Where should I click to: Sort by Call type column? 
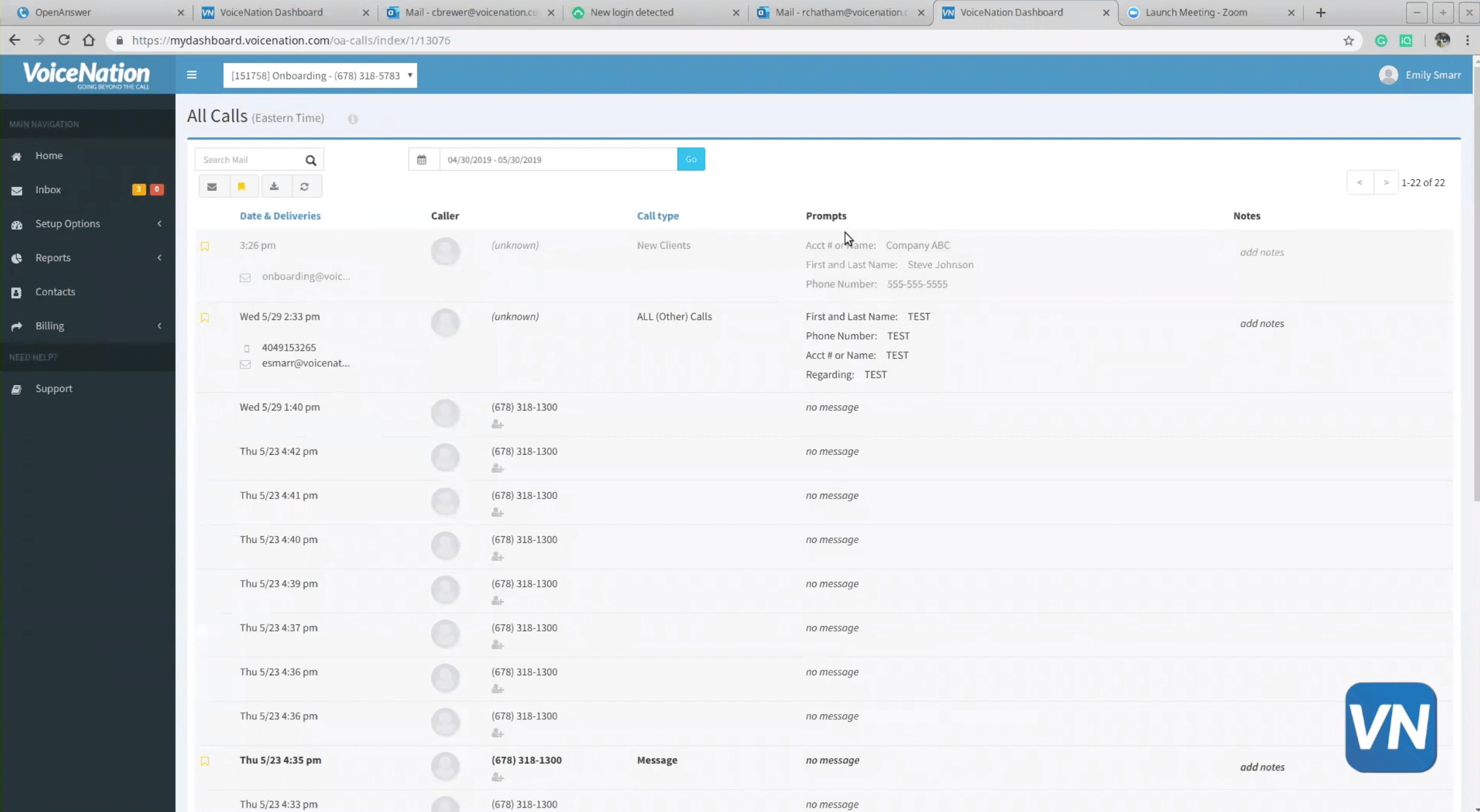click(x=658, y=215)
